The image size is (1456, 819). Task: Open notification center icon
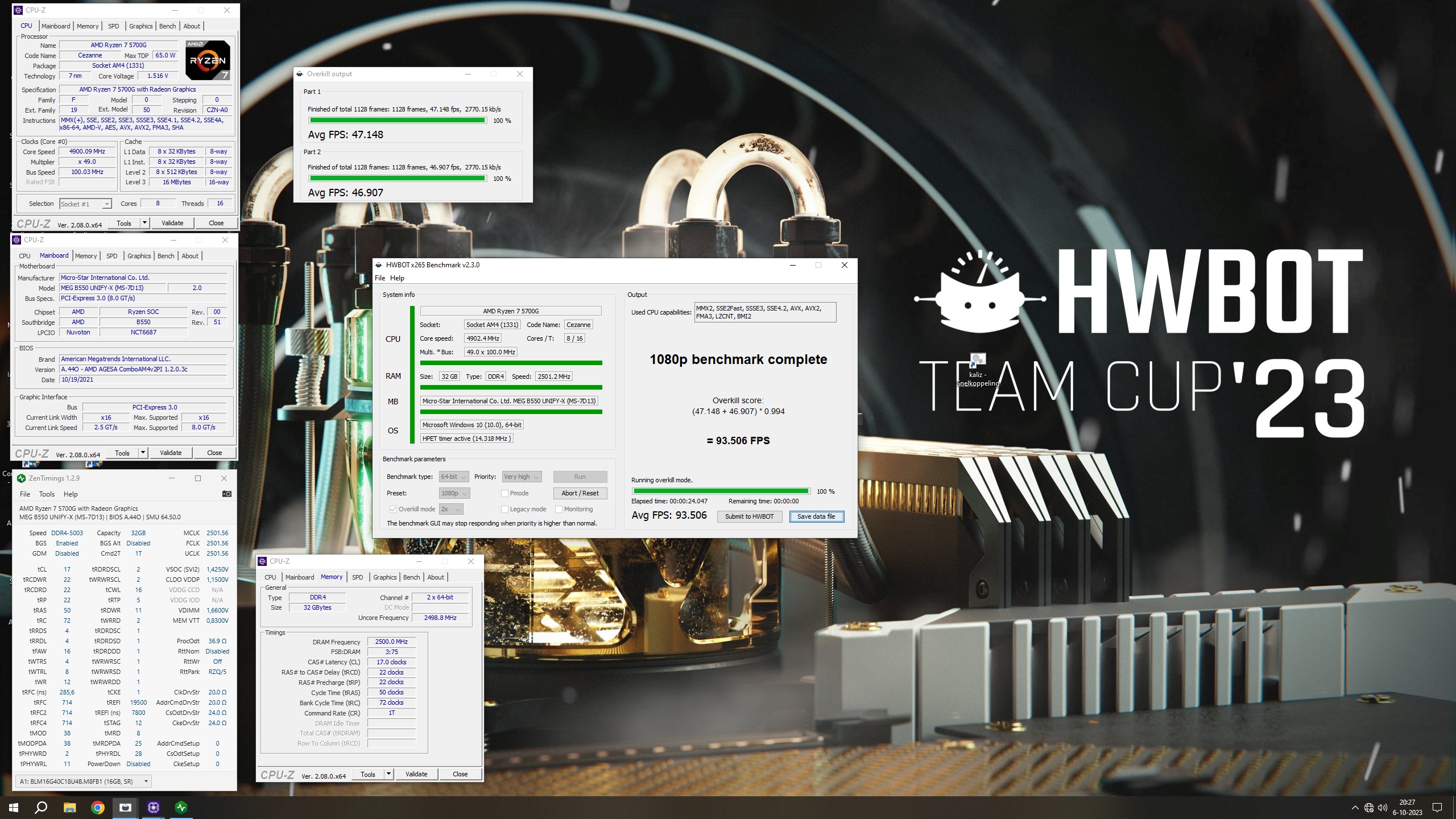(x=1437, y=808)
